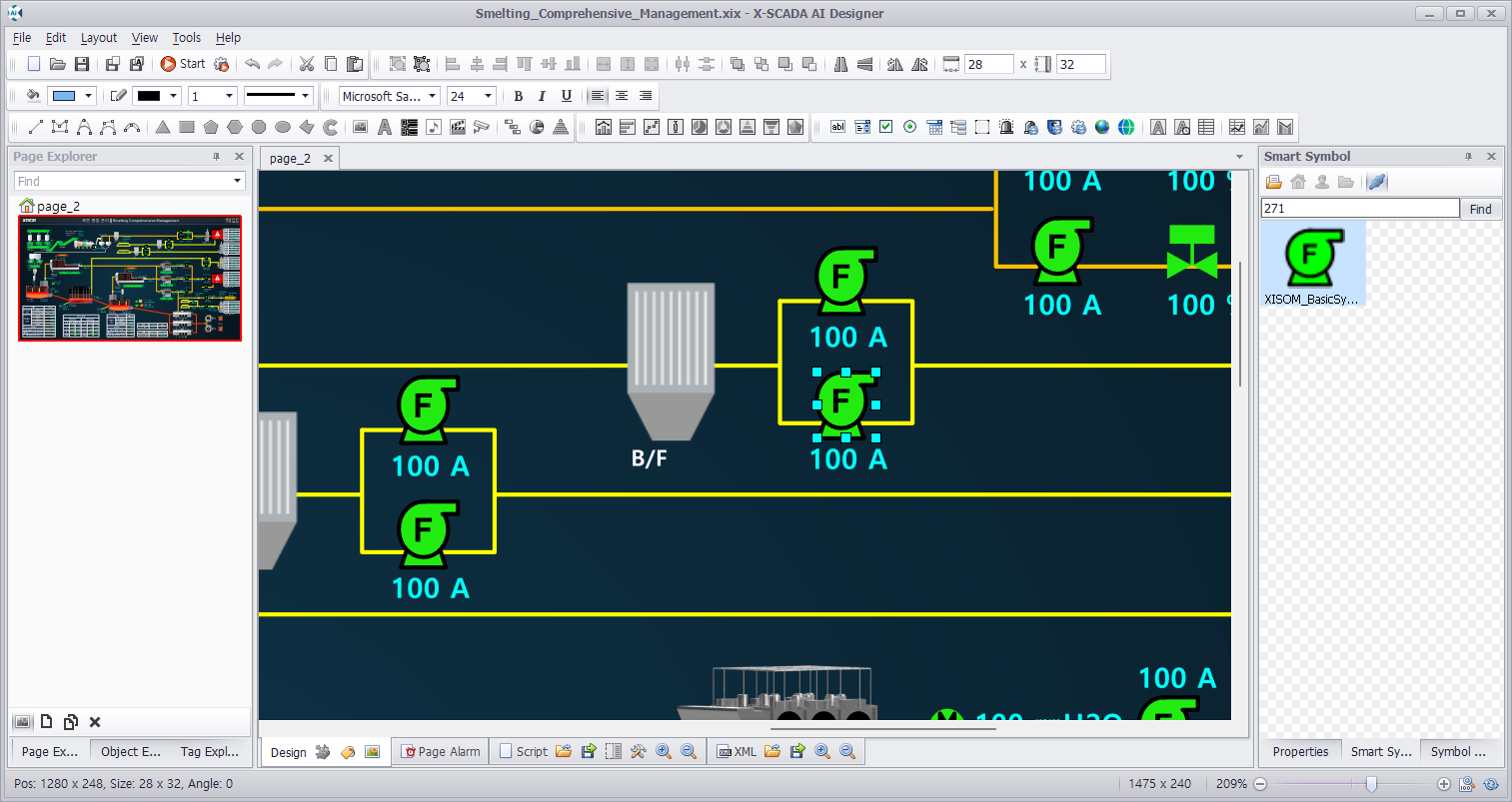Select the CCTV camera object tool
This screenshot has width=1512, height=802.
tap(481, 127)
